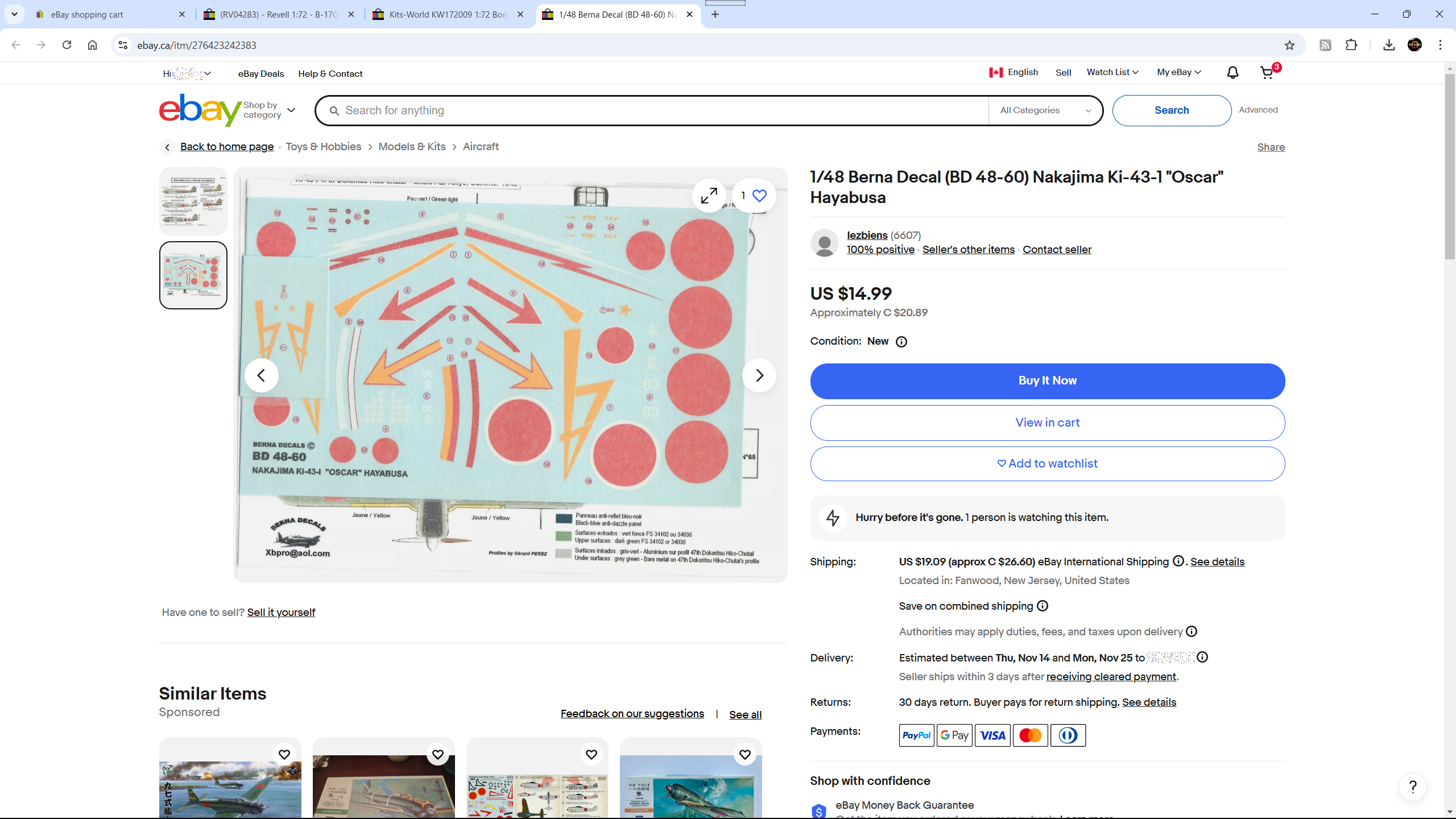Open duties and taxes info icon
The height and width of the screenshot is (819, 1456).
(x=1192, y=631)
